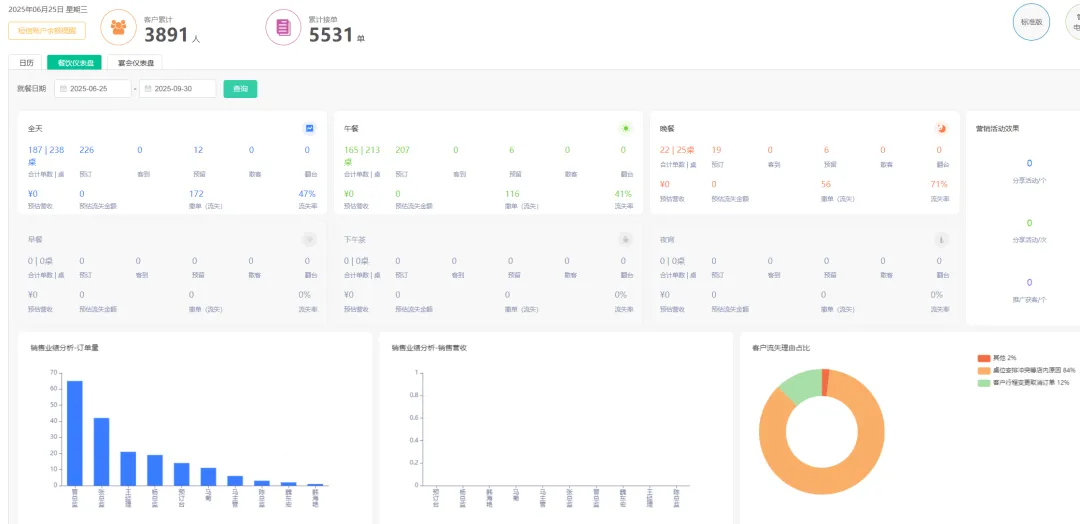
Task: Click the blue chart icon in 全天 card
Action: pyautogui.click(x=310, y=129)
